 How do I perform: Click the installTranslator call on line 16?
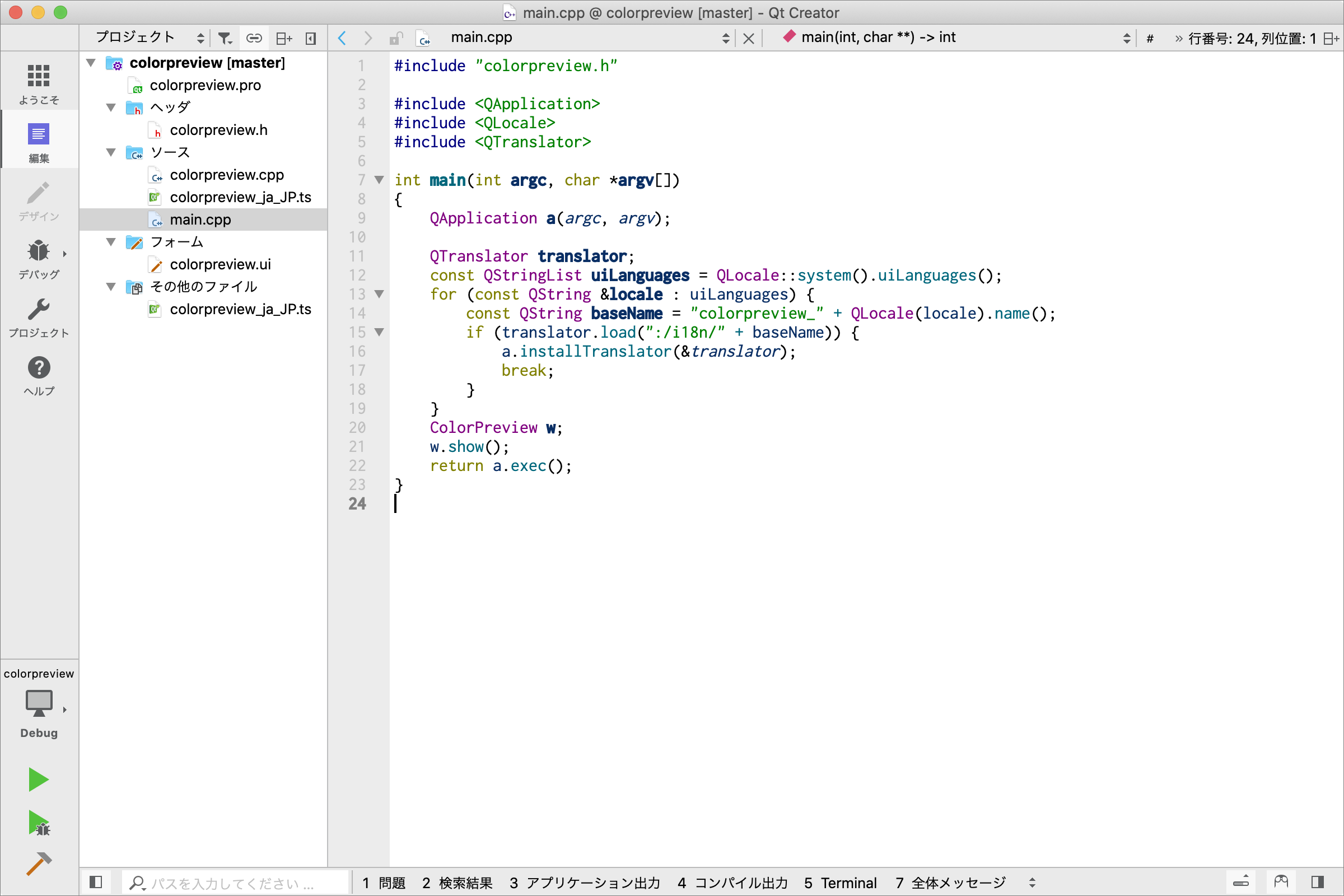(595, 352)
